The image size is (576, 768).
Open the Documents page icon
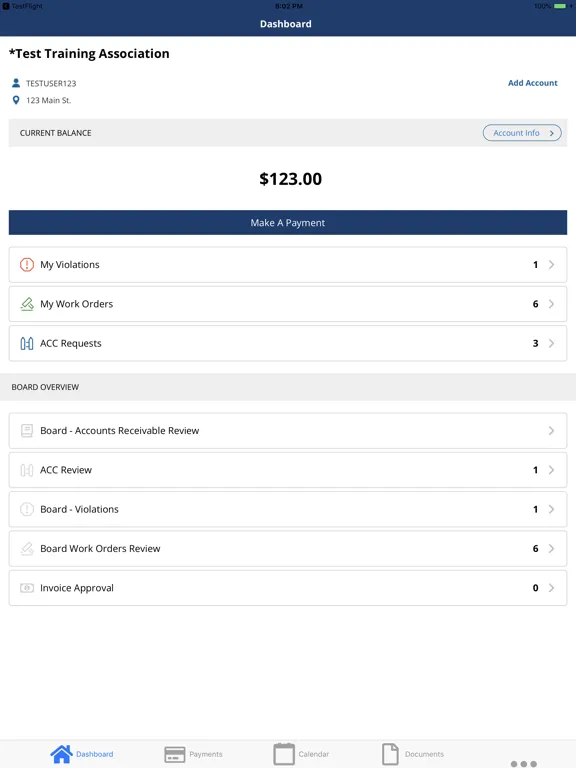tap(390, 754)
